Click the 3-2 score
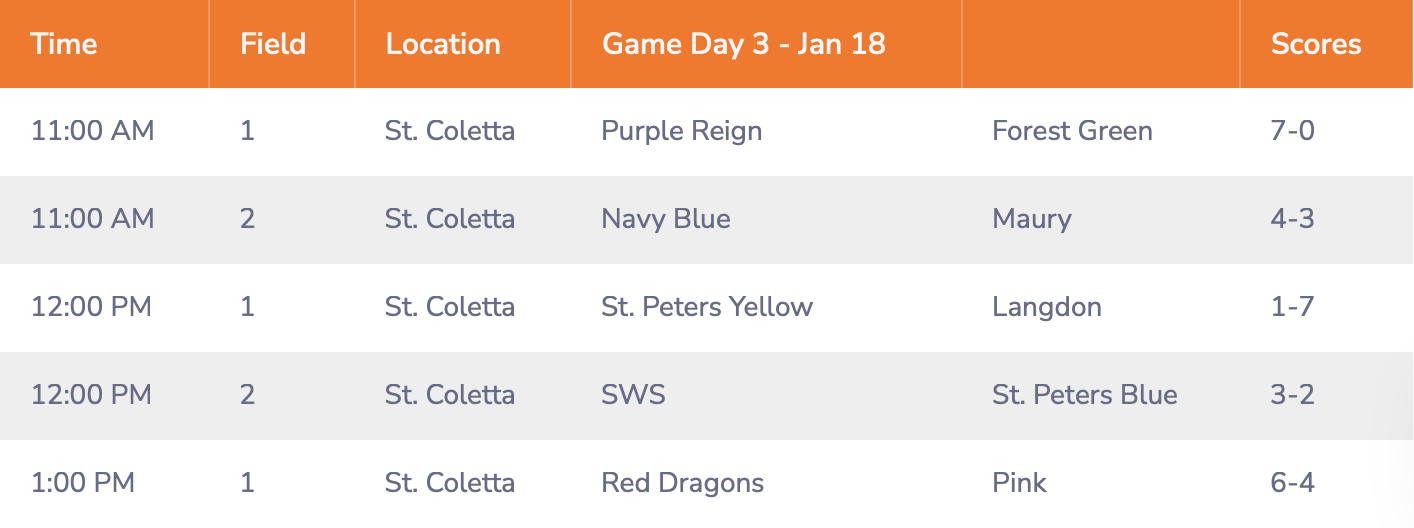This screenshot has height=528, width=1414. (x=1293, y=395)
